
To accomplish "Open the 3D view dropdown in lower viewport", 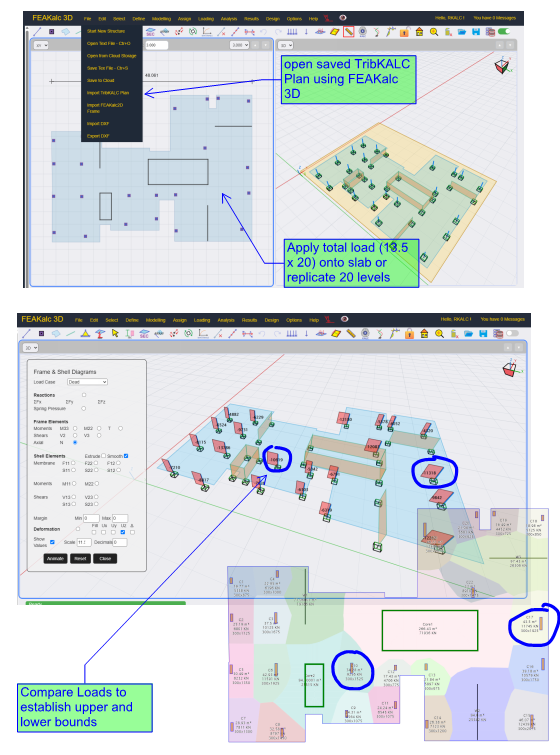I will pyautogui.click(x=30, y=348).
